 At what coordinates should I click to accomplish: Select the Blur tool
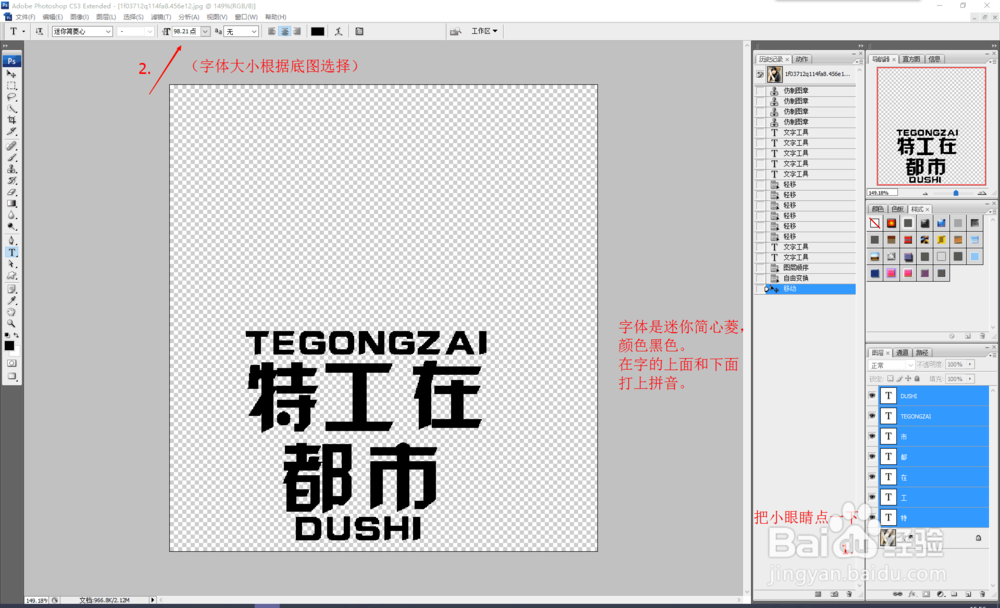point(11,215)
